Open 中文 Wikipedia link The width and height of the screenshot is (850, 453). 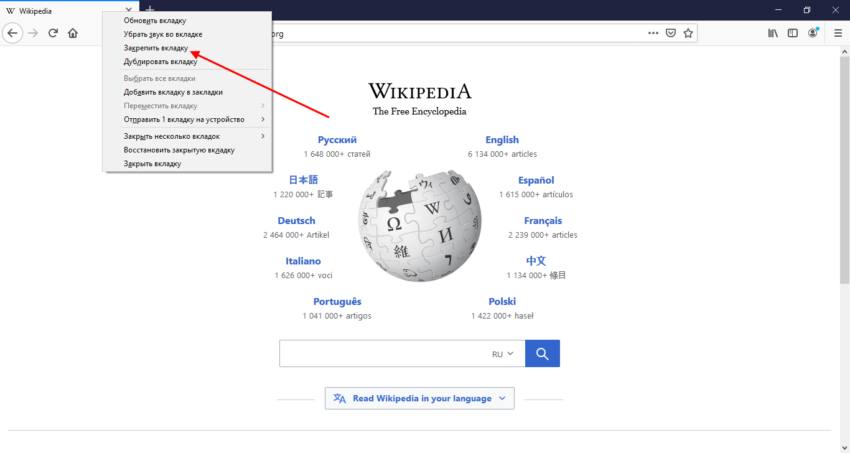pos(536,261)
